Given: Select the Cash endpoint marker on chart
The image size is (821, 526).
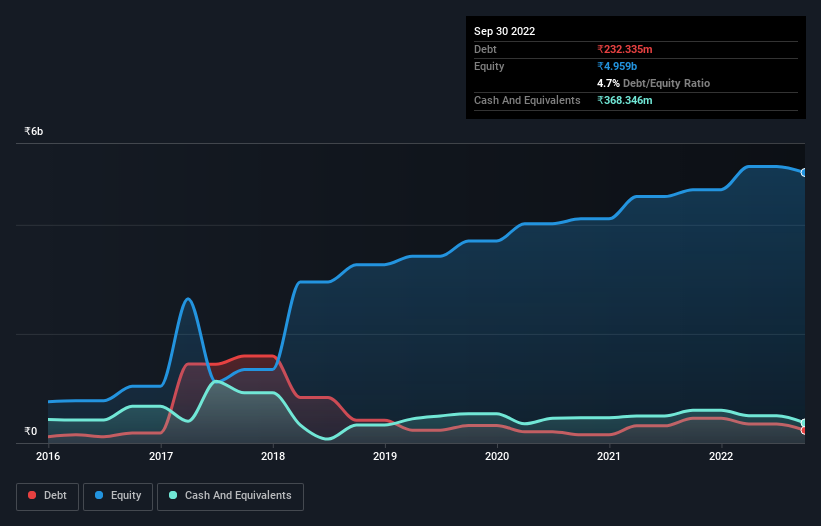Looking at the screenshot, I should click(804, 422).
